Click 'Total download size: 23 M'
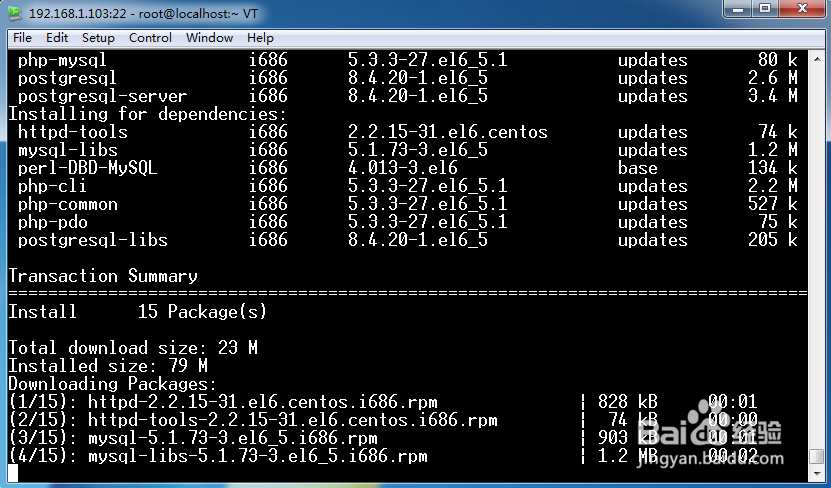The image size is (831, 488). [132, 348]
